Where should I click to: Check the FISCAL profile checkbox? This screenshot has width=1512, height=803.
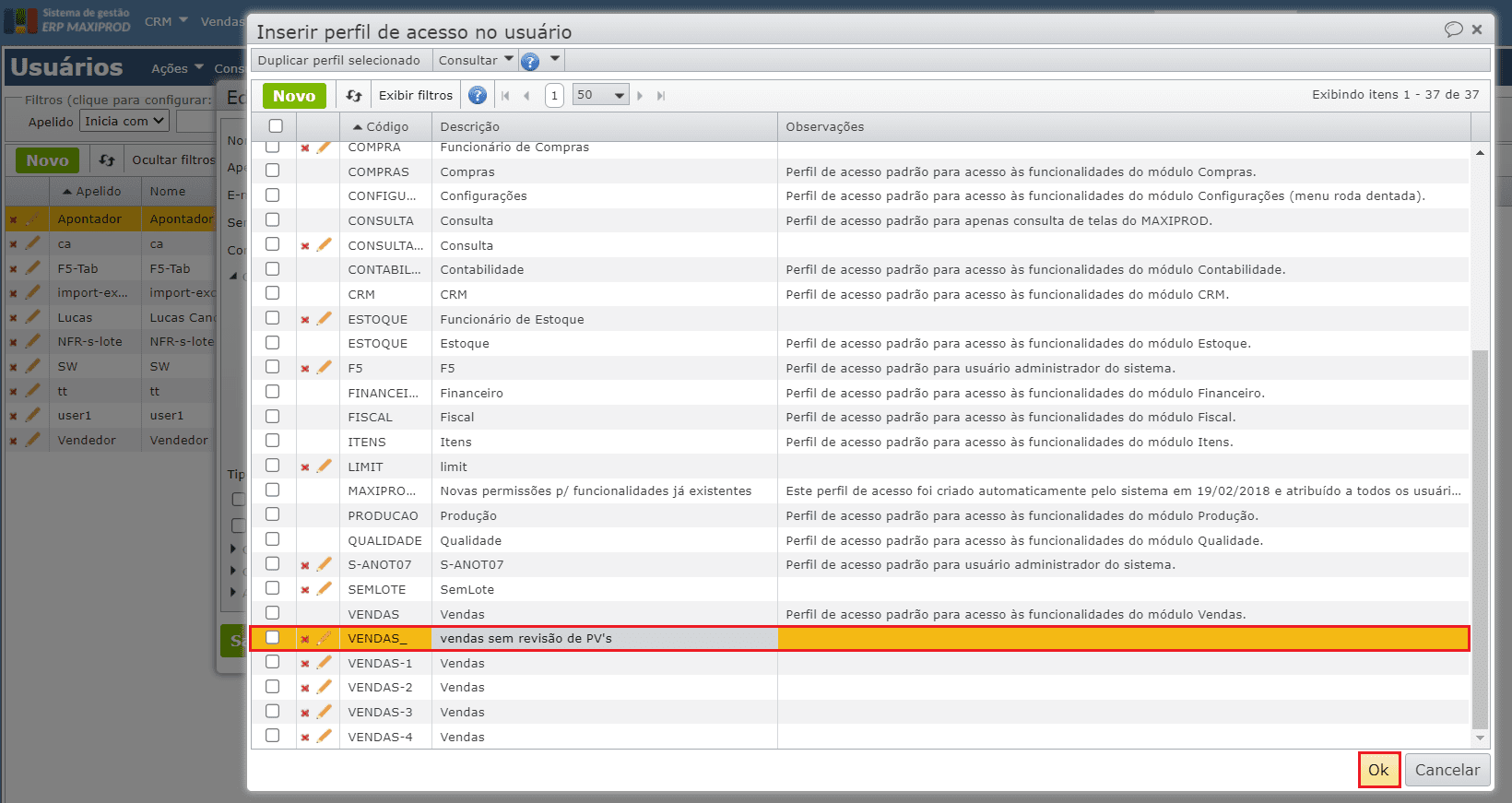(x=272, y=417)
